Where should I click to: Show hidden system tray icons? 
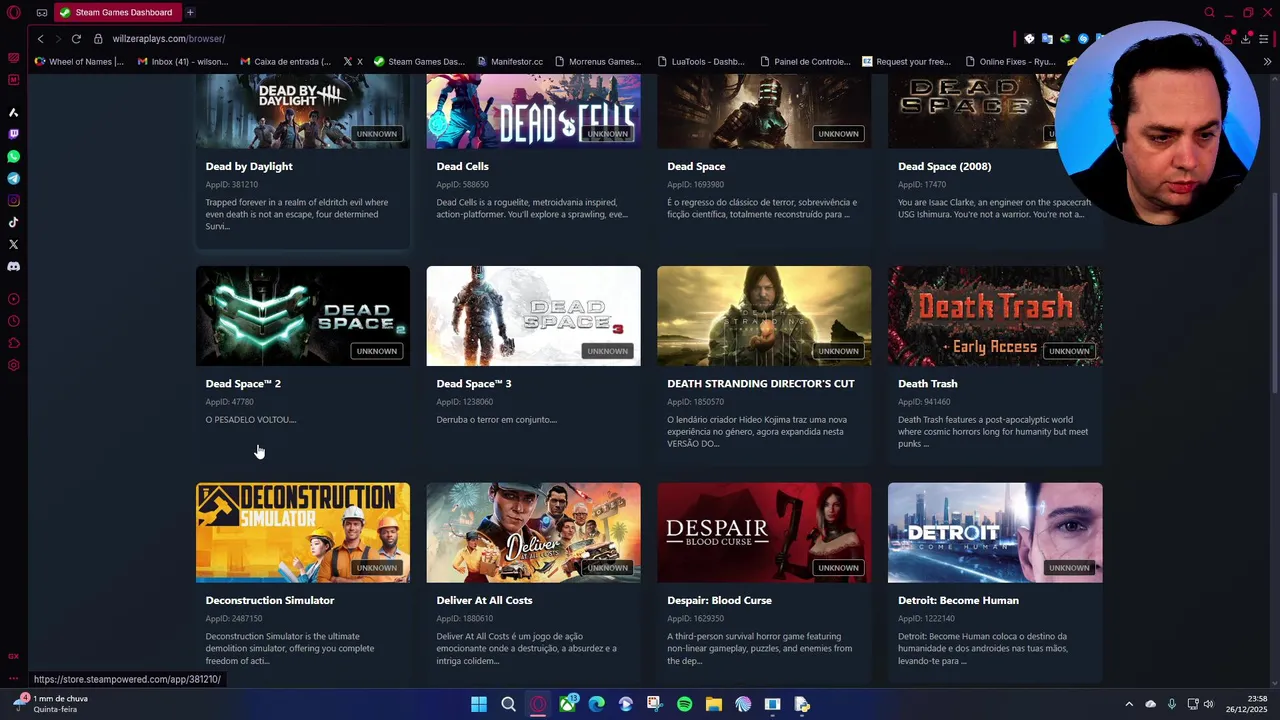(x=1129, y=704)
